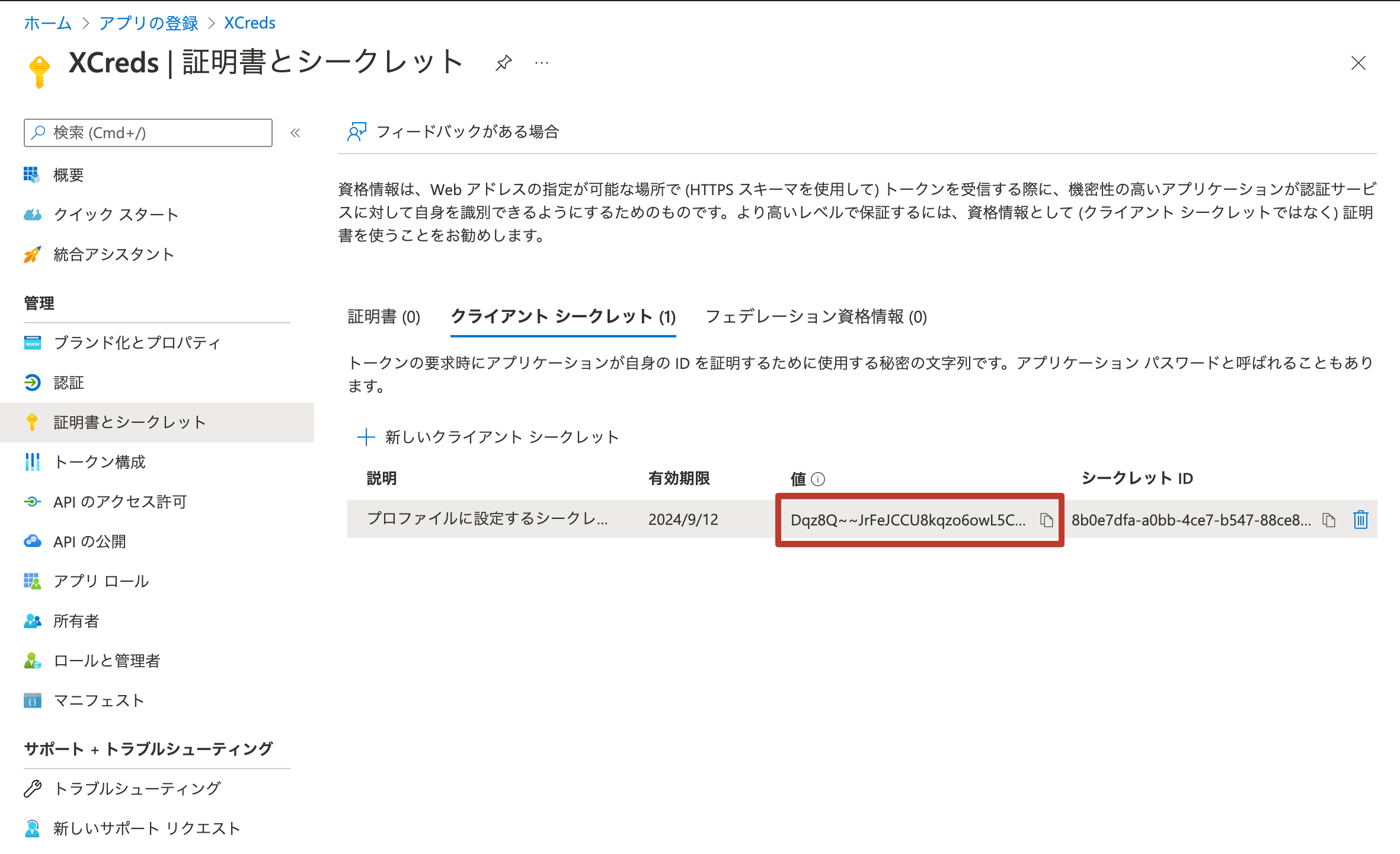Switch to フェデレーション資格情報 (0) tab
1400x854 pixels.
point(816,317)
